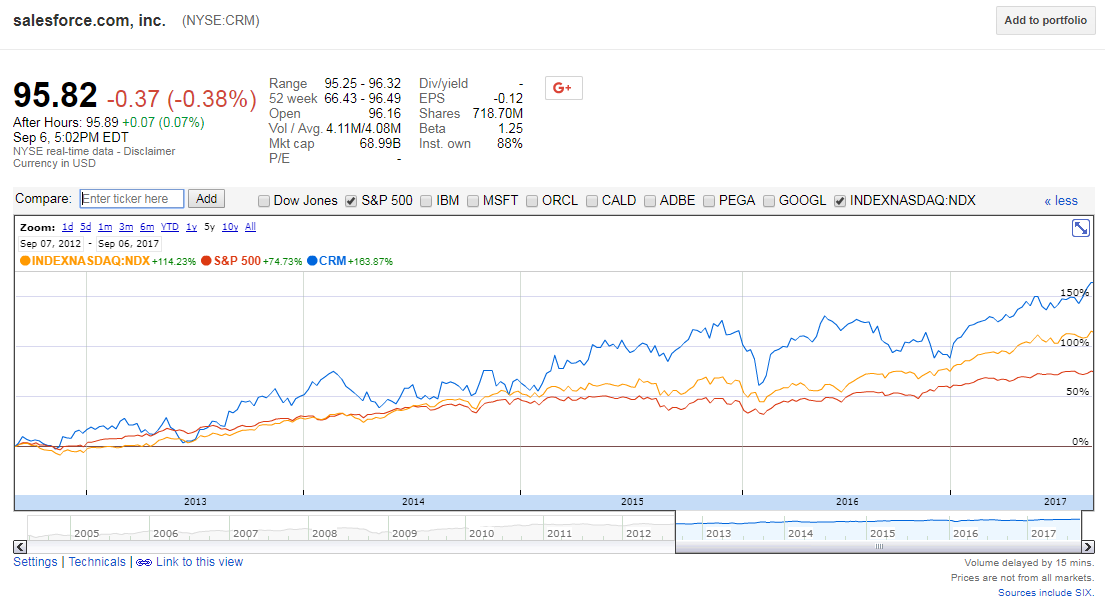Click the range slider grip handle
The height and width of the screenshot is (605, 1105).
coord(879,546)
